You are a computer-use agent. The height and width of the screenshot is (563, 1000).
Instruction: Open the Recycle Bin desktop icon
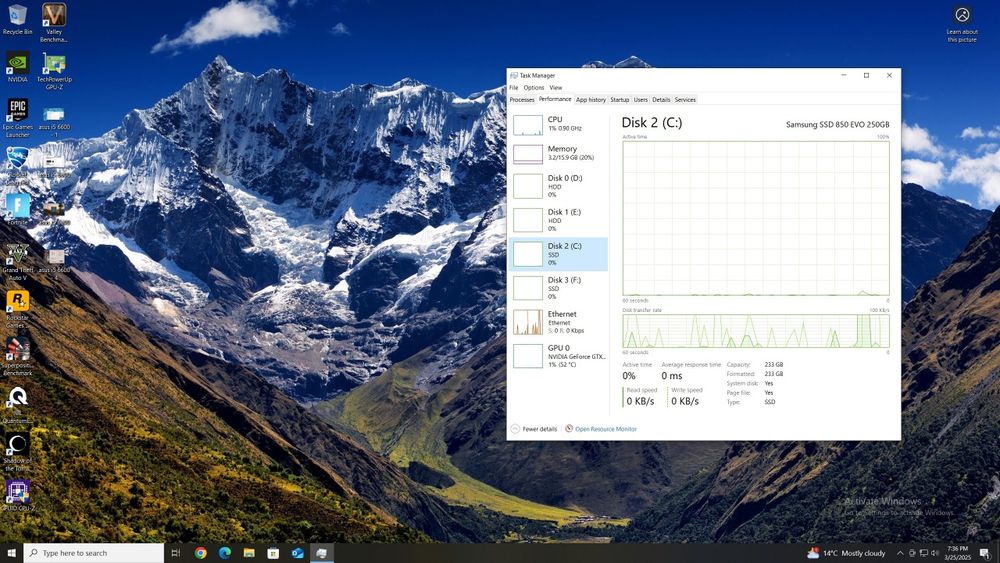click(x=17, y=19)
